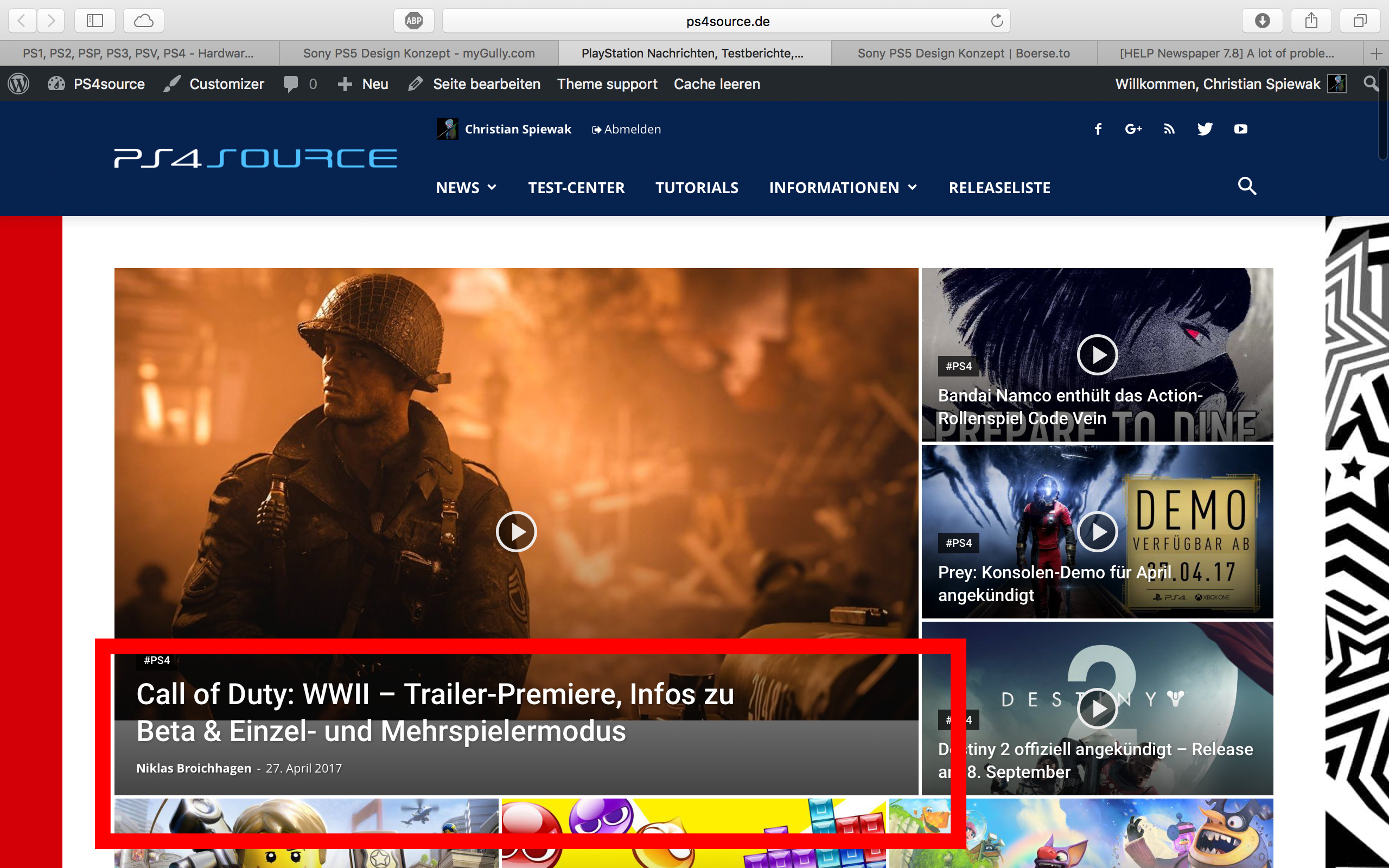Show the Safari sidebar
This screenshot has height=868, width=1389.
tap(95, 21)
